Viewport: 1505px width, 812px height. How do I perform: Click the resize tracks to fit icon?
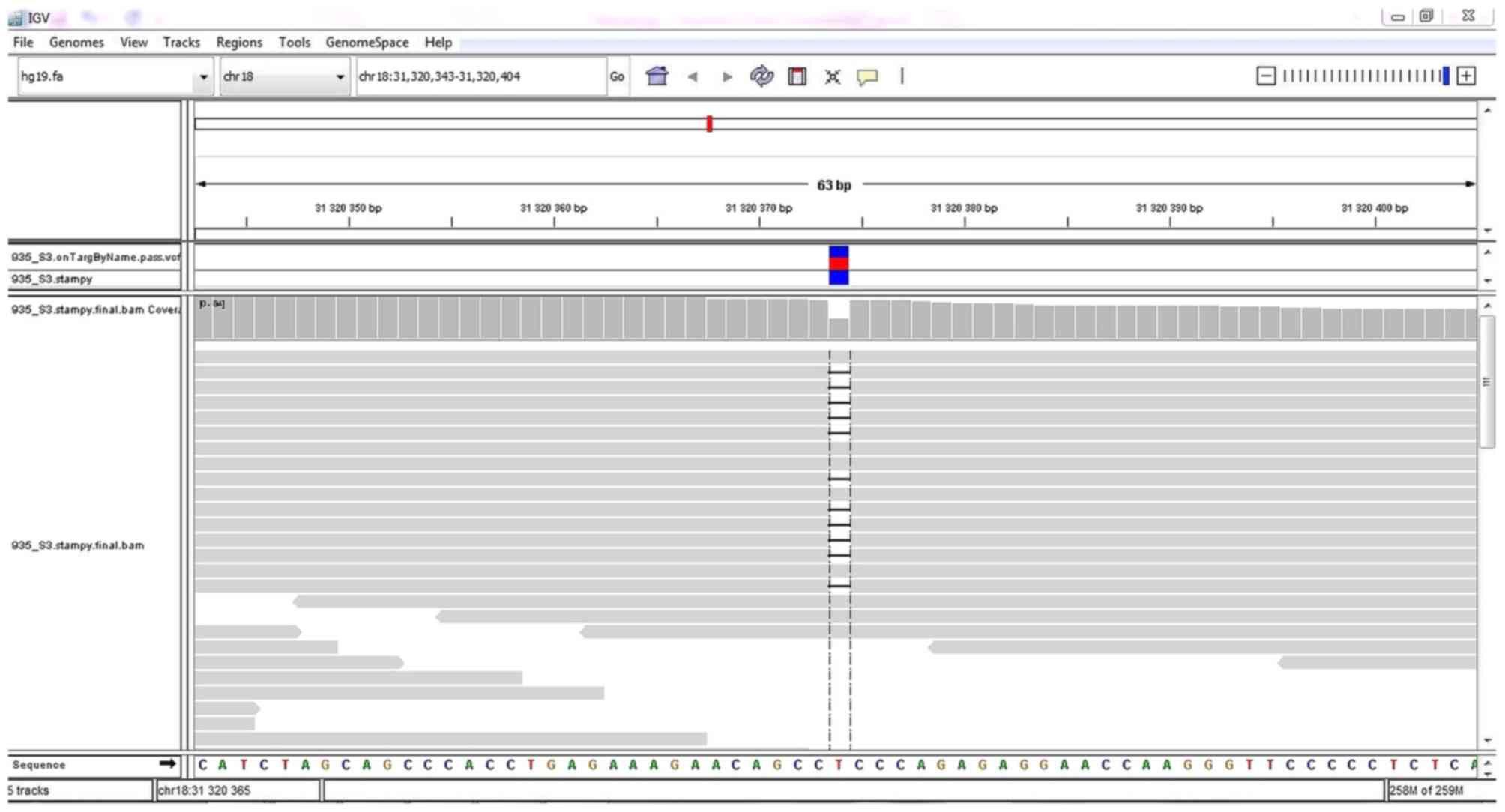tap(832, 76)
